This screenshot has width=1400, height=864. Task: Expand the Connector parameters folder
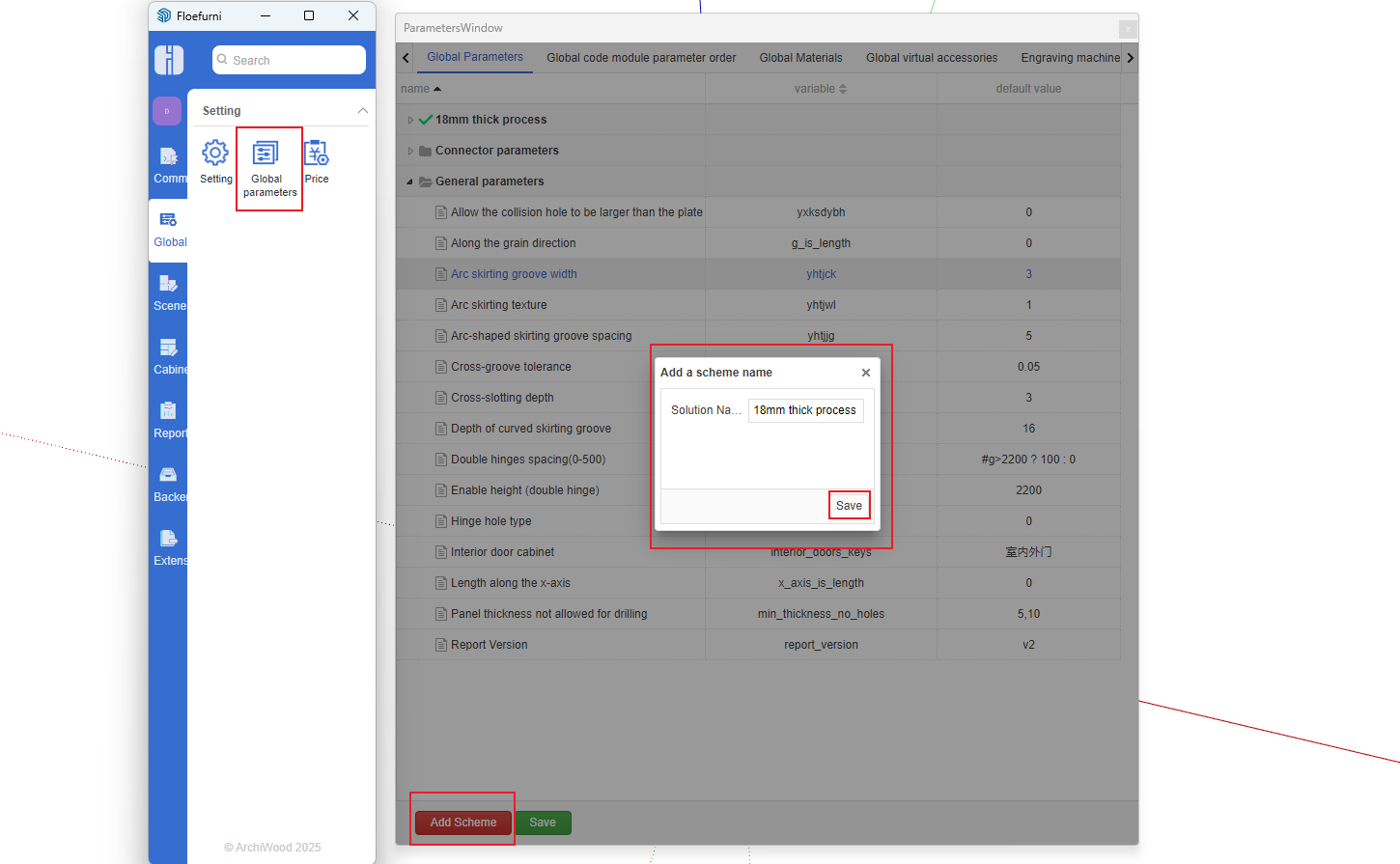point(410,151)
